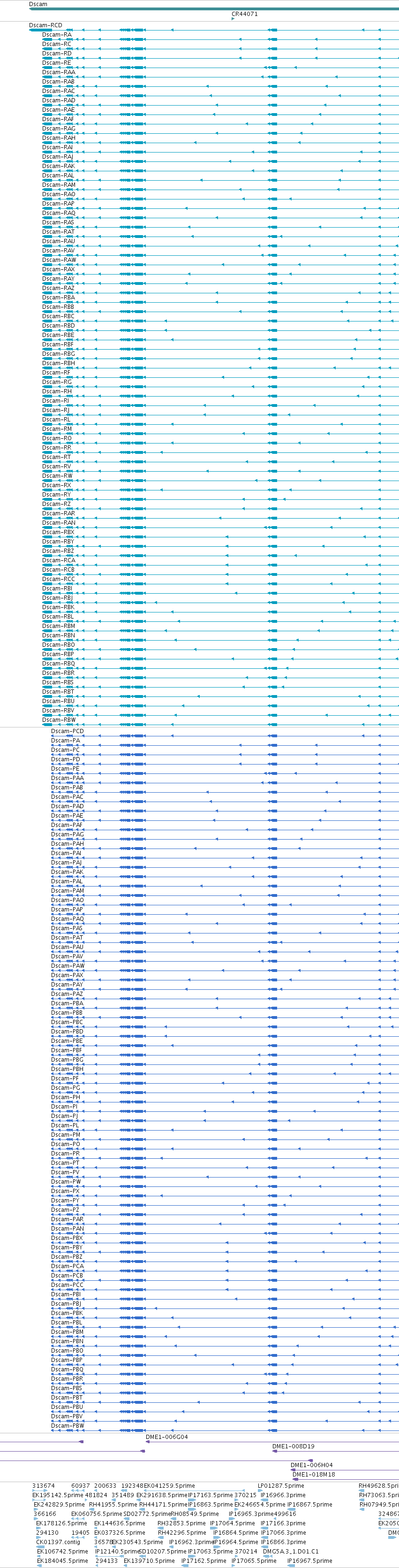This screenshot has height=1568, width=399.
Task: Choose the Dscam-PCB protein label
Action: tap(68, 1275)
